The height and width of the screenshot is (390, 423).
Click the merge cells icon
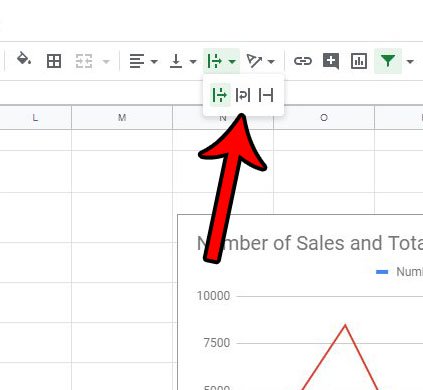84,61
